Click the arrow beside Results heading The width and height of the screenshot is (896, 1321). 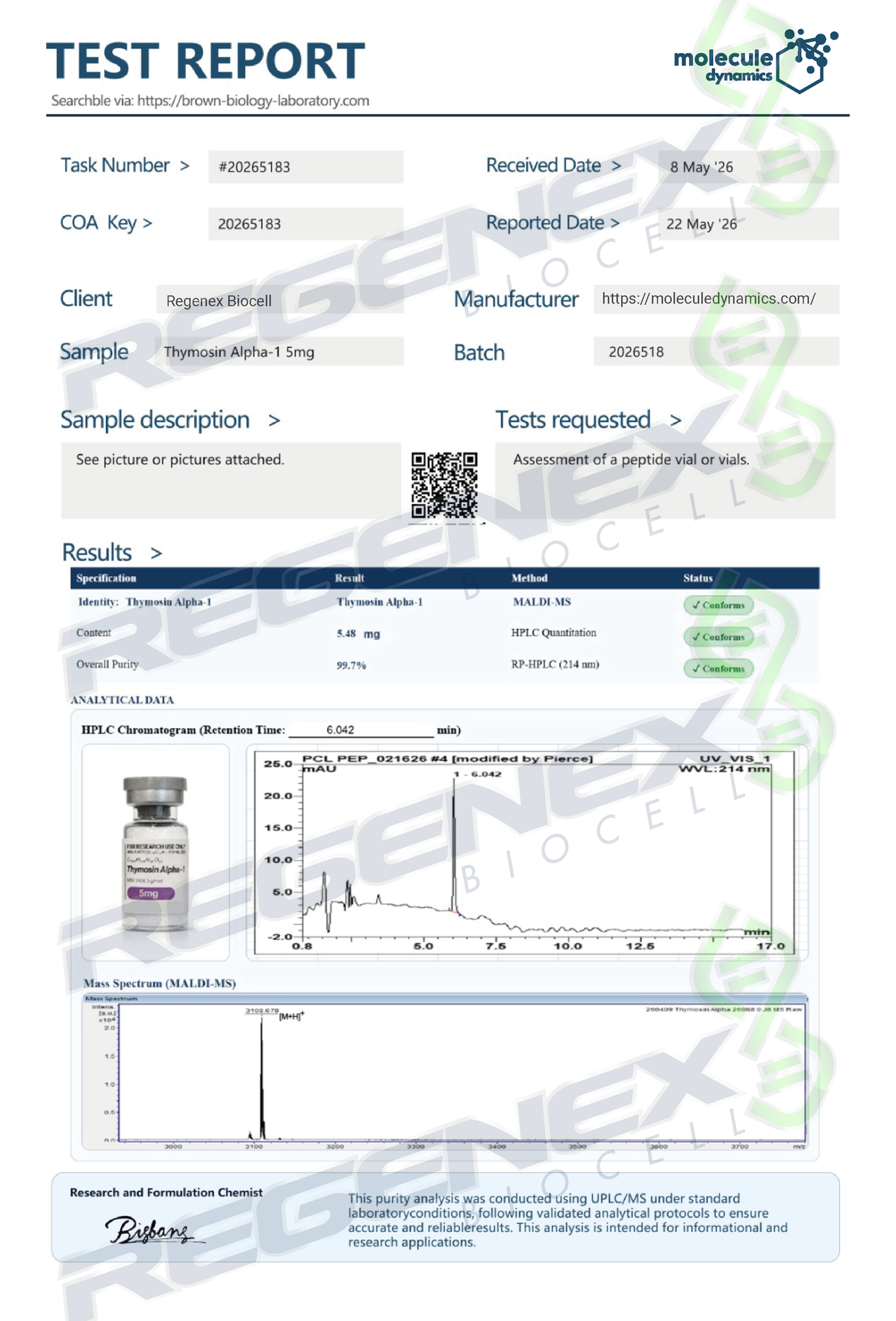pos(156,553)
